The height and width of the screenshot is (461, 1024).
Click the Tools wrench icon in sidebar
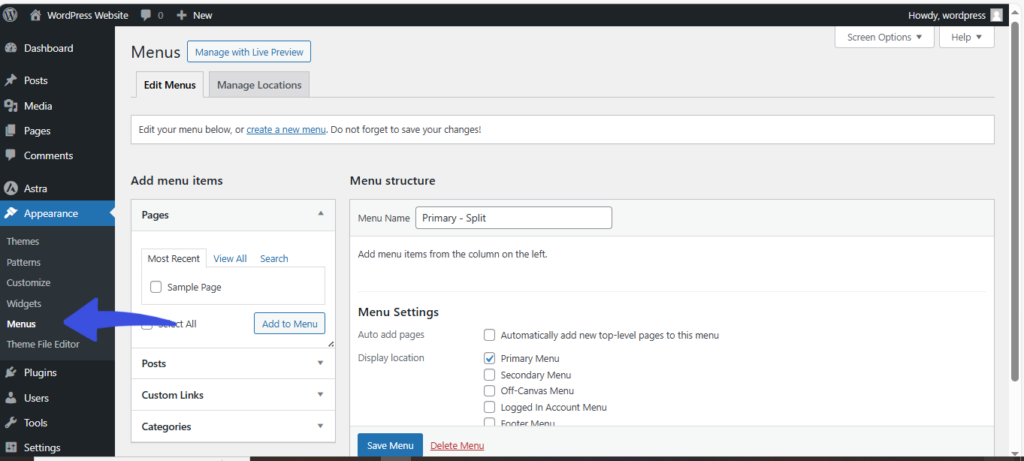coord(10,422)
